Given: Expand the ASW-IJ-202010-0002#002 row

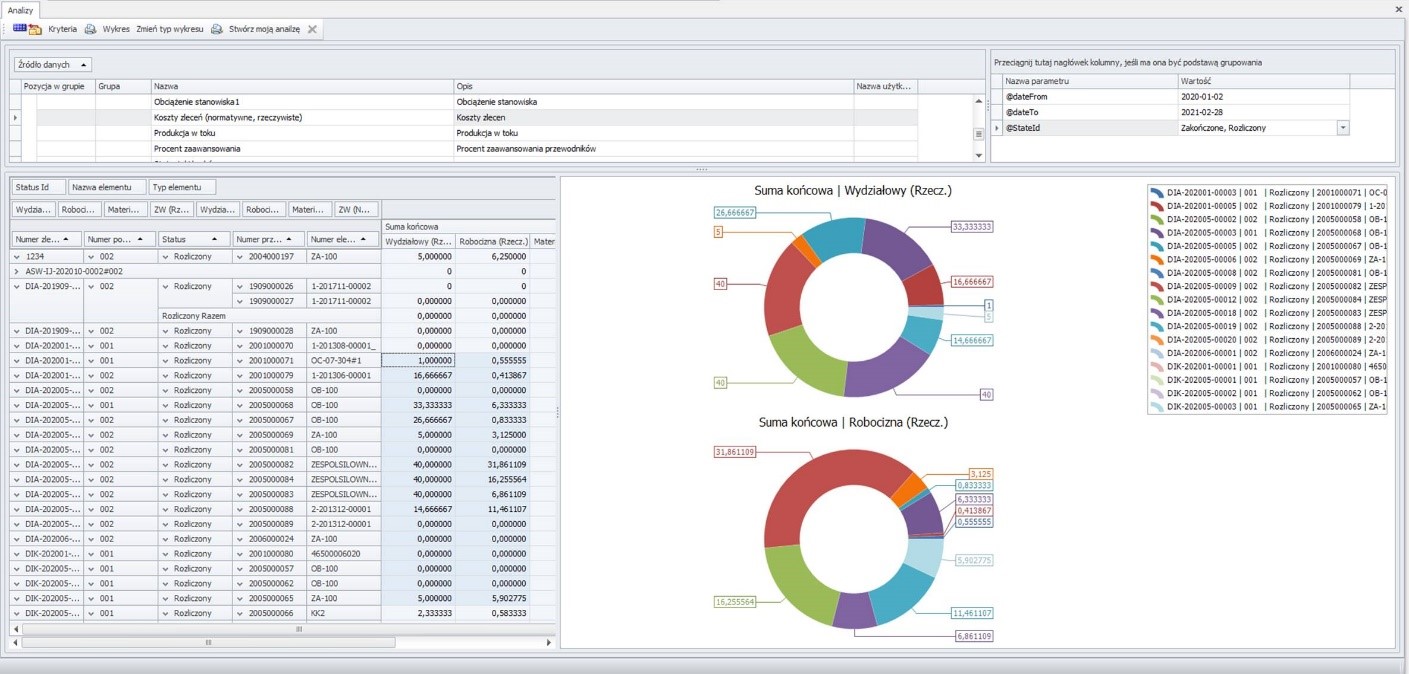Looking at the screenshot, I should (x=17, y=271).
